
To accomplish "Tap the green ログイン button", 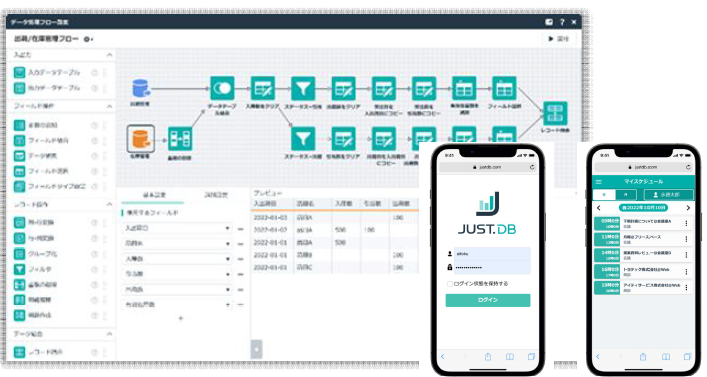I will point(488,300).
